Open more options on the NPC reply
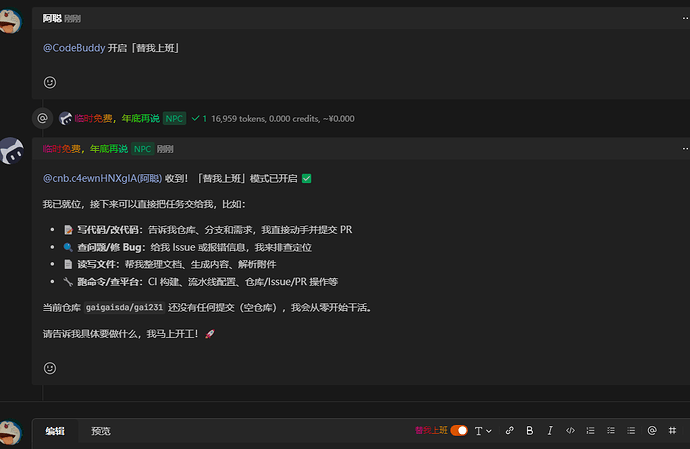 pos(685,149)
